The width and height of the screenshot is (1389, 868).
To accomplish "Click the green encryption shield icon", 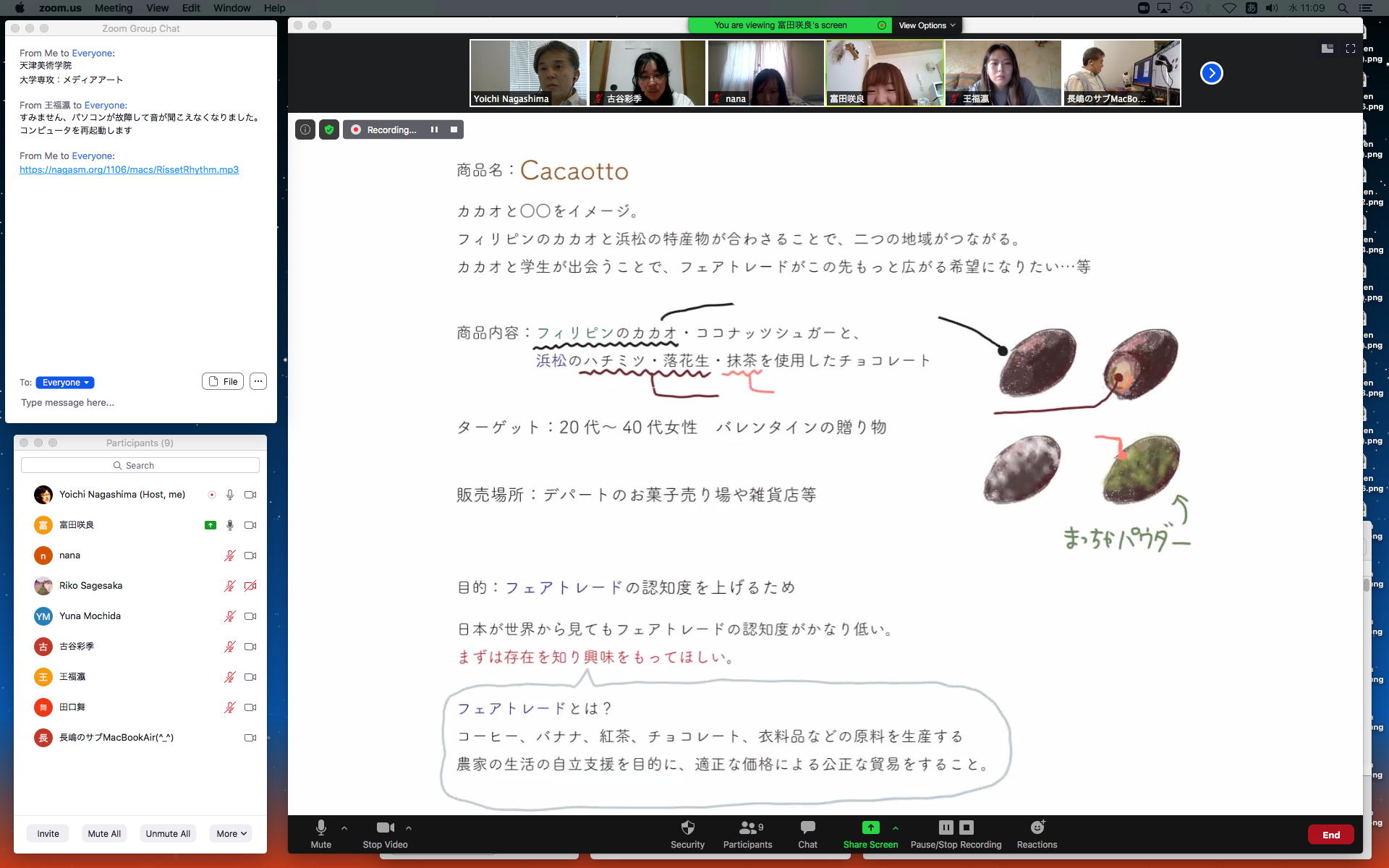I will pyautogui.click(x=329, y=129).
